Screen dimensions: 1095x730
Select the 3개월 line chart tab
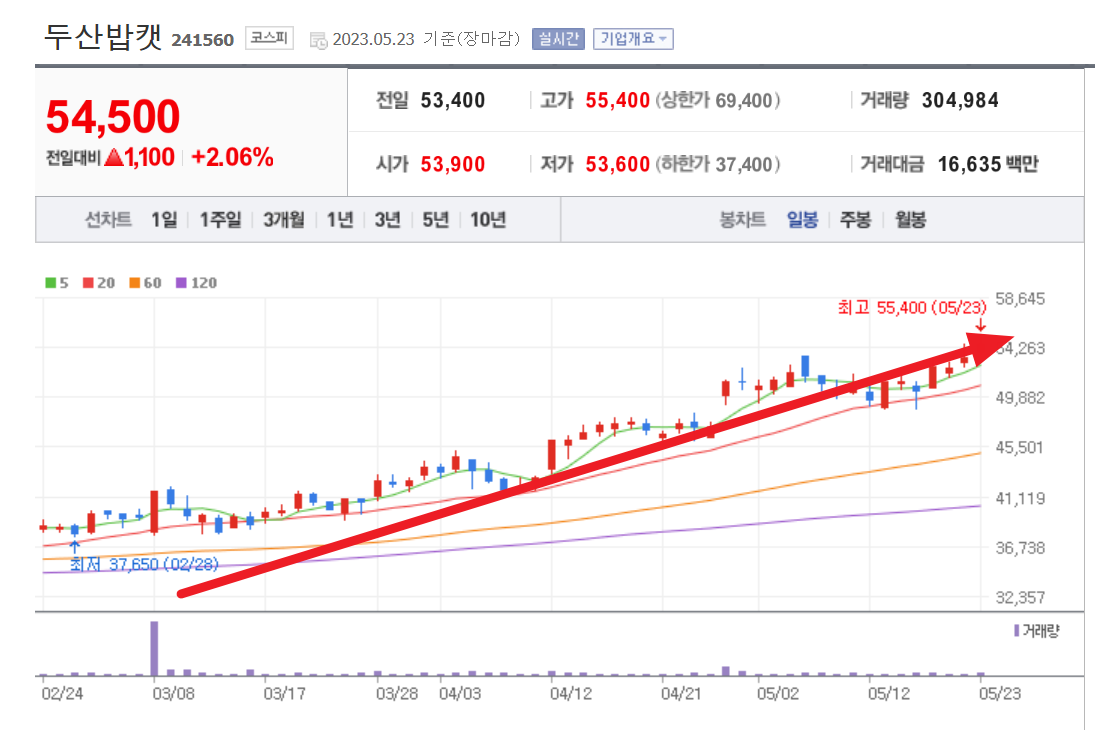pos(284,220)
